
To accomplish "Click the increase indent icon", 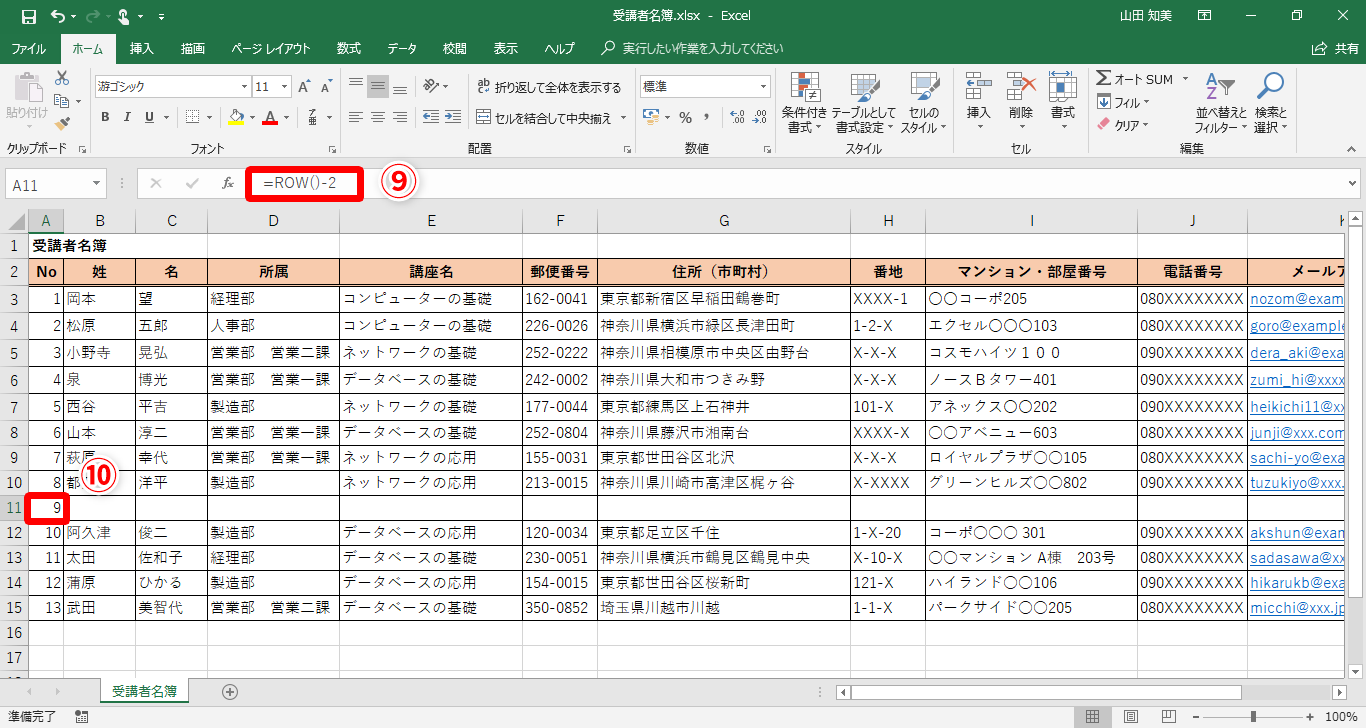I will coord(455,117).
